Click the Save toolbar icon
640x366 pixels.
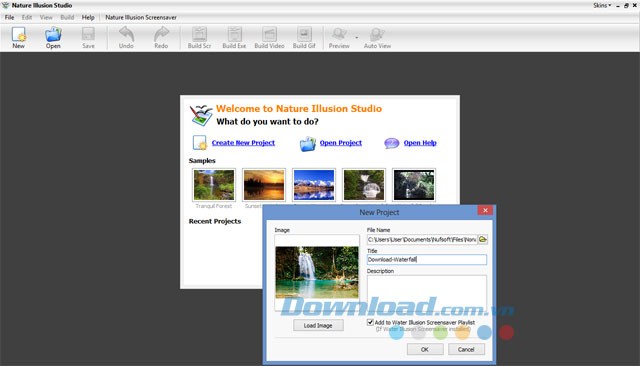pos(88,34)
